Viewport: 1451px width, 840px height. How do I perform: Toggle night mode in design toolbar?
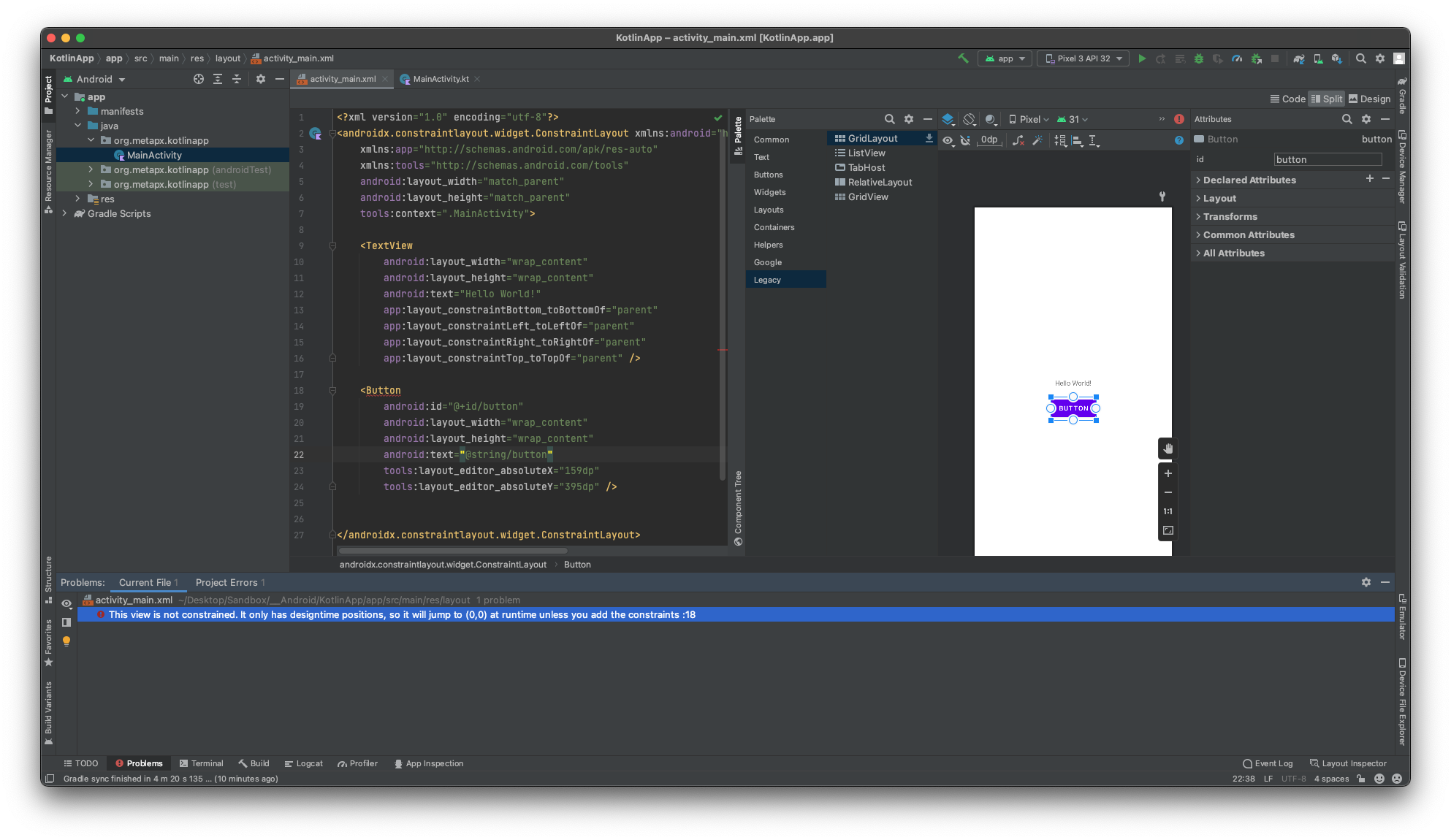[x=991, y=119]
